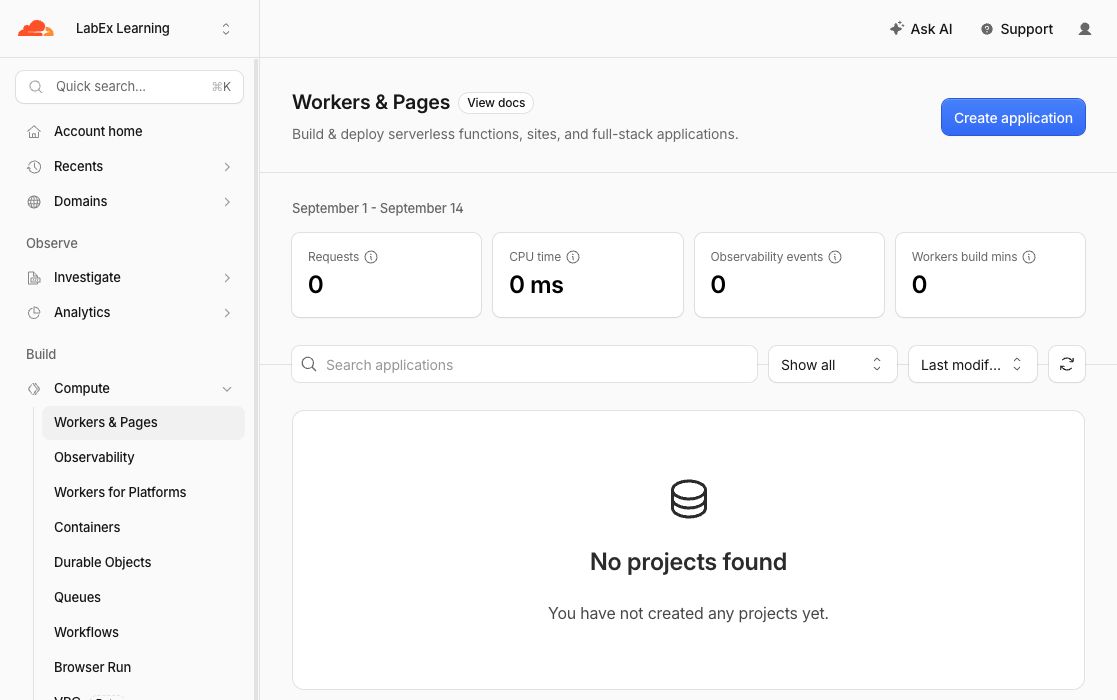Click the refresh applications icon button
Image resolution: width=1117 pixels, height=700 pixels.
1066,365
